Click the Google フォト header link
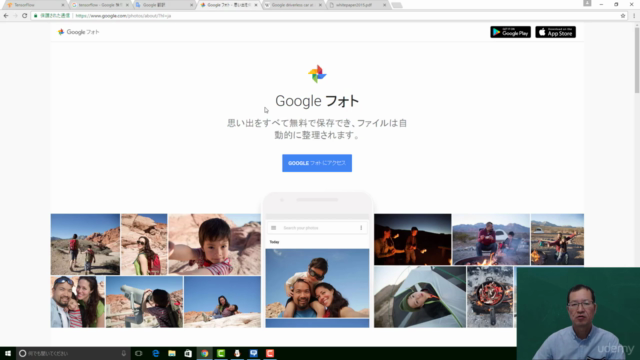 coord(78,32)
